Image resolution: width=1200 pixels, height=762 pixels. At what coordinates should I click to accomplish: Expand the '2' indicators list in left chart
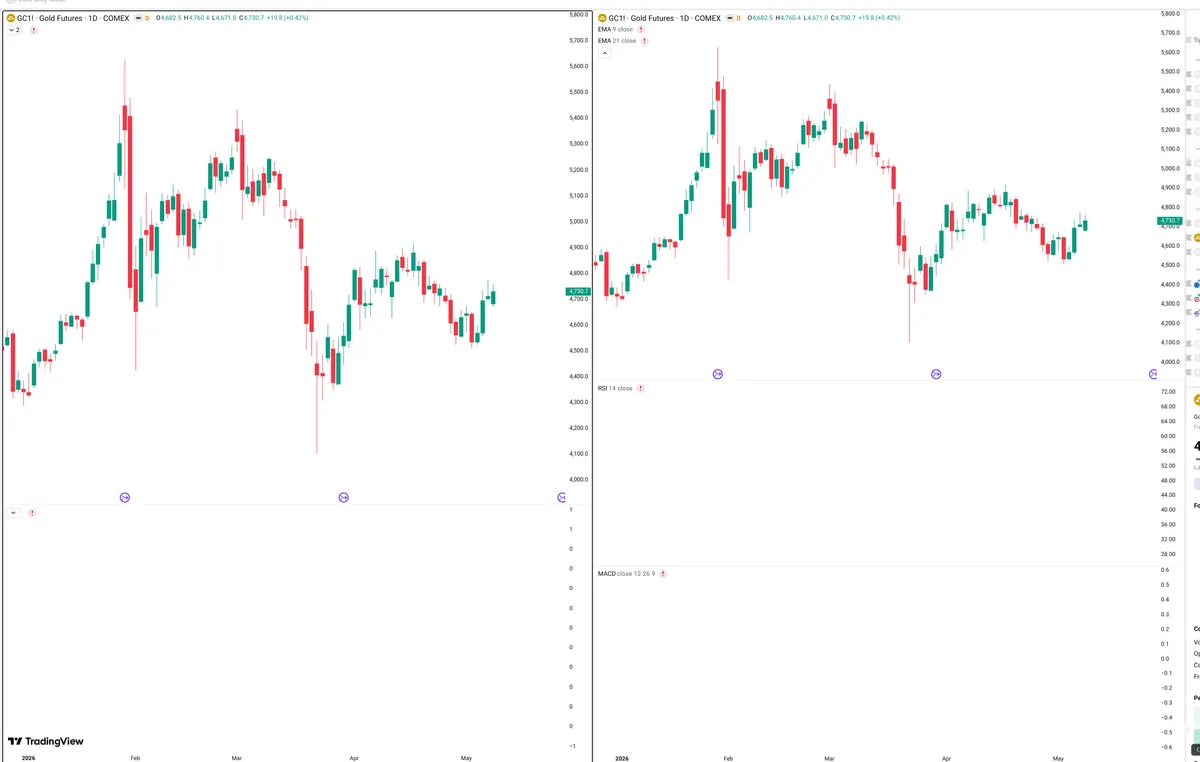pos(14,31)
